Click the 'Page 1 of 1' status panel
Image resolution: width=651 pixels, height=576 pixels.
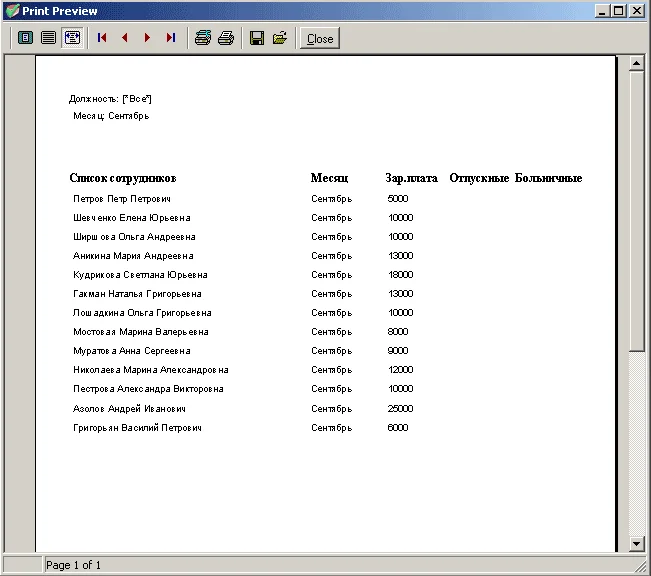click(x=74, y=566)
